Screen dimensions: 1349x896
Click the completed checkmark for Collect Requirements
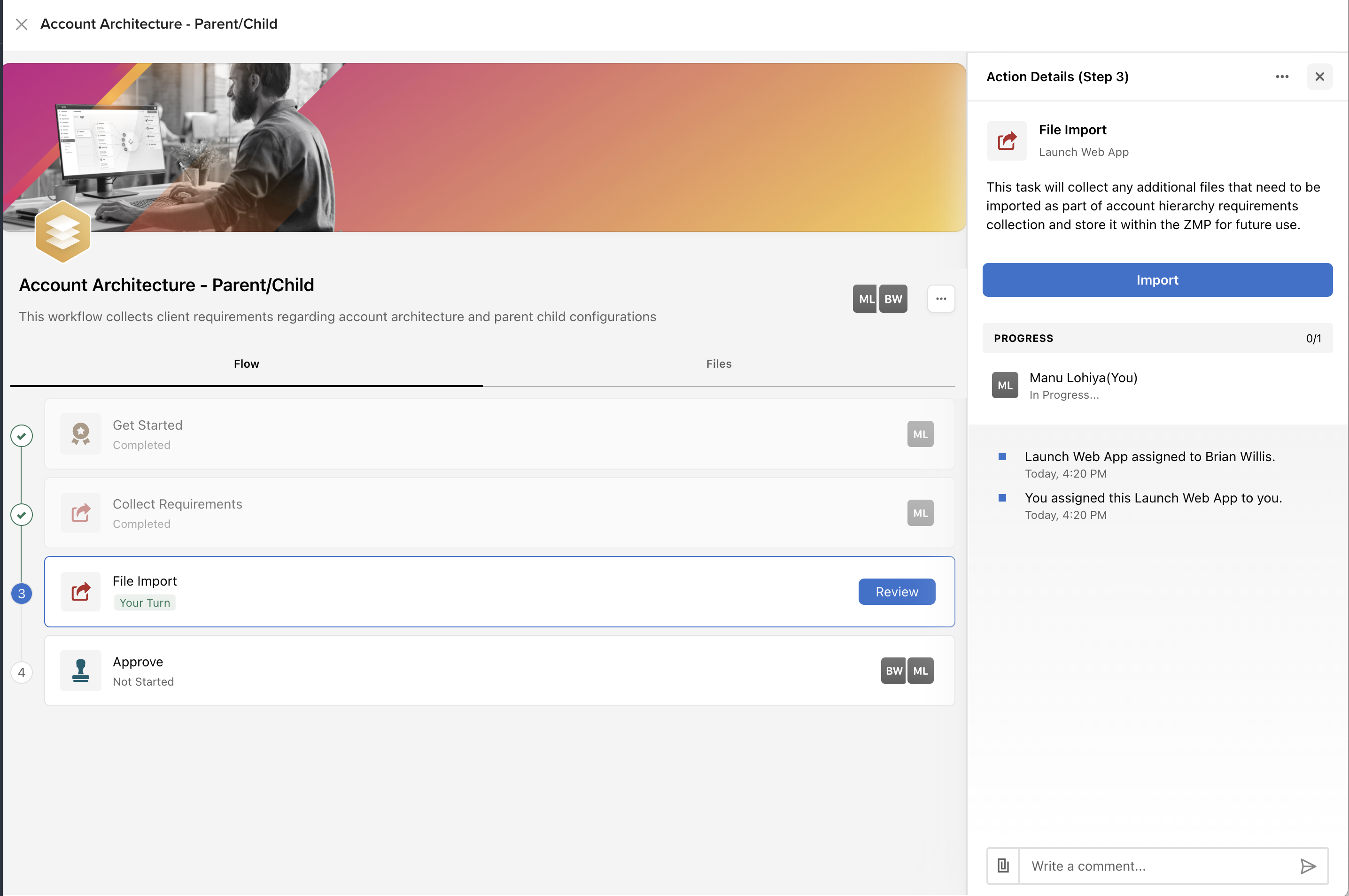(22, 515)
